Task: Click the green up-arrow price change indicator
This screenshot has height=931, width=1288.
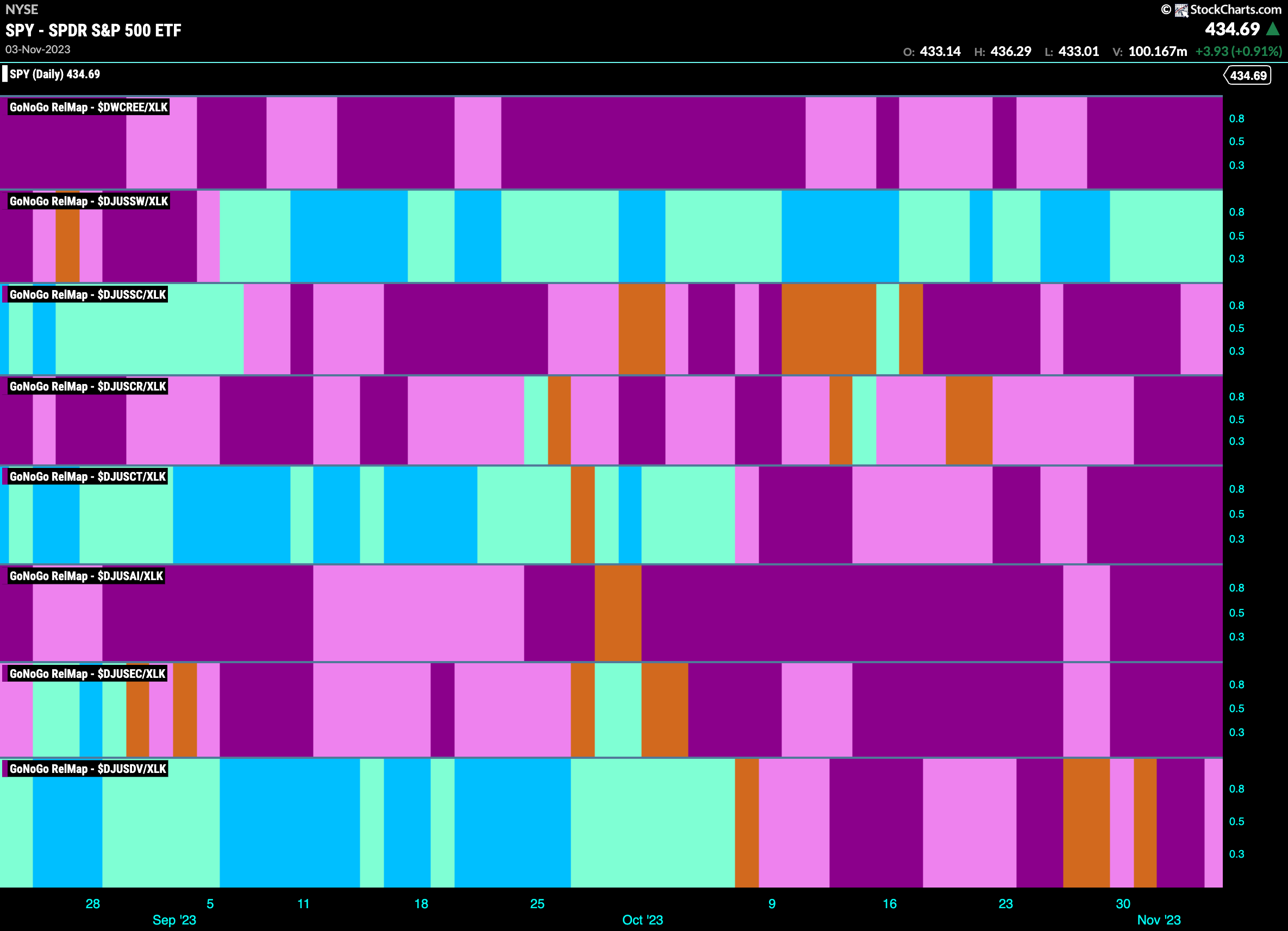Action: (1273, 28)
